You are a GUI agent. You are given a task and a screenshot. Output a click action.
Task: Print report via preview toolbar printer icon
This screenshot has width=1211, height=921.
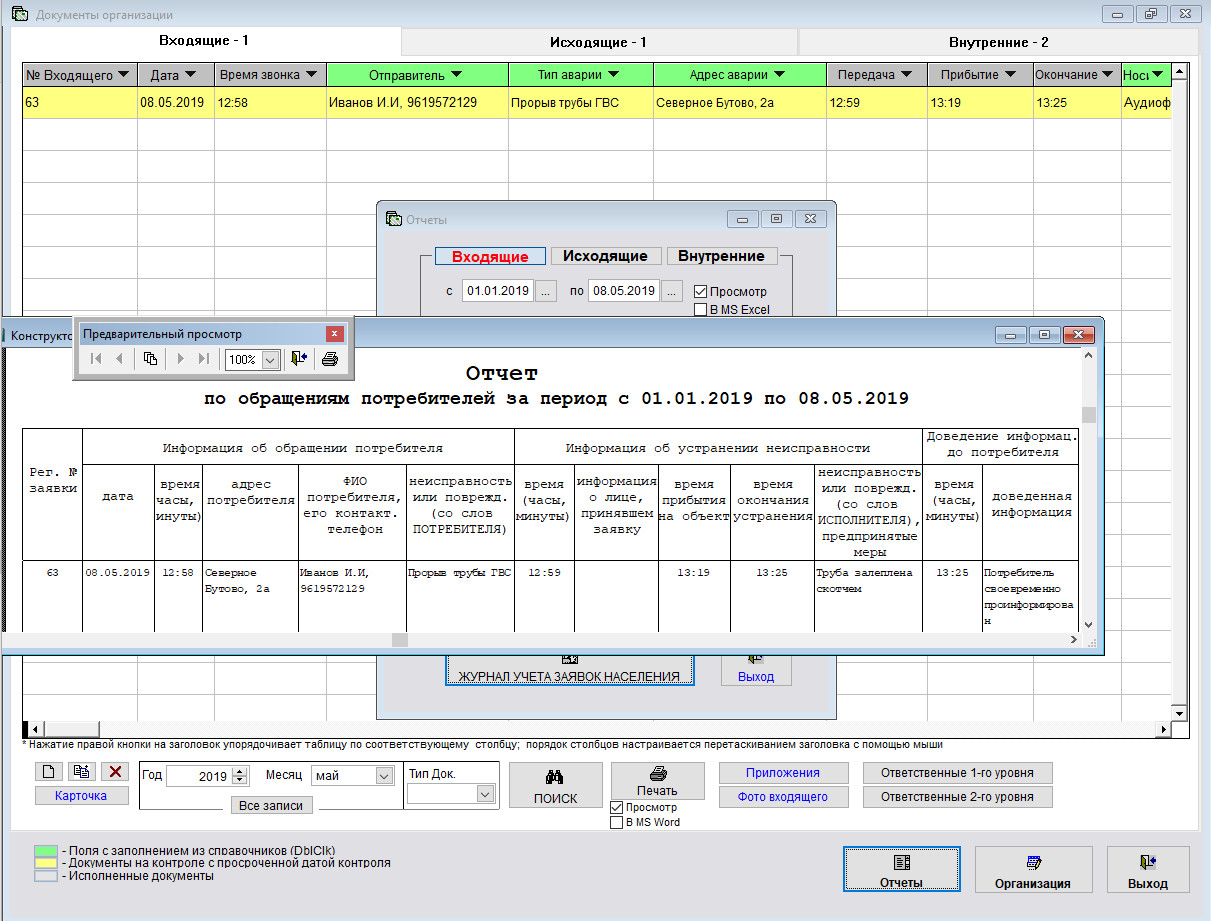coord(330,359)
